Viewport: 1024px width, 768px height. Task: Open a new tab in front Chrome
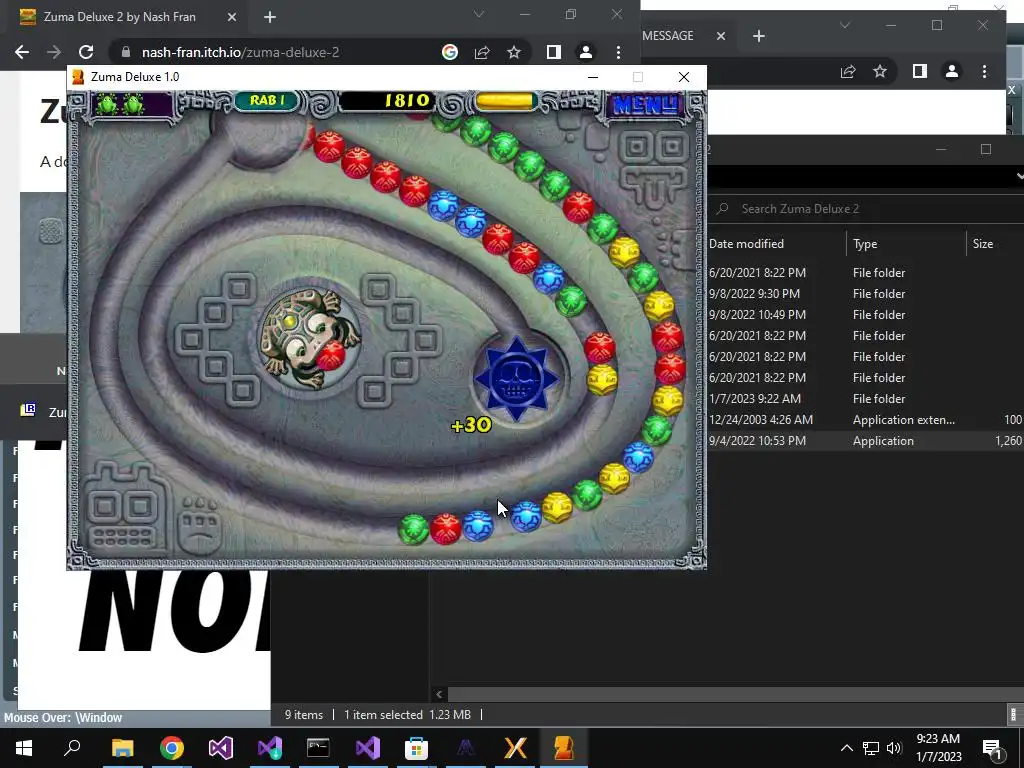[270, 17]
